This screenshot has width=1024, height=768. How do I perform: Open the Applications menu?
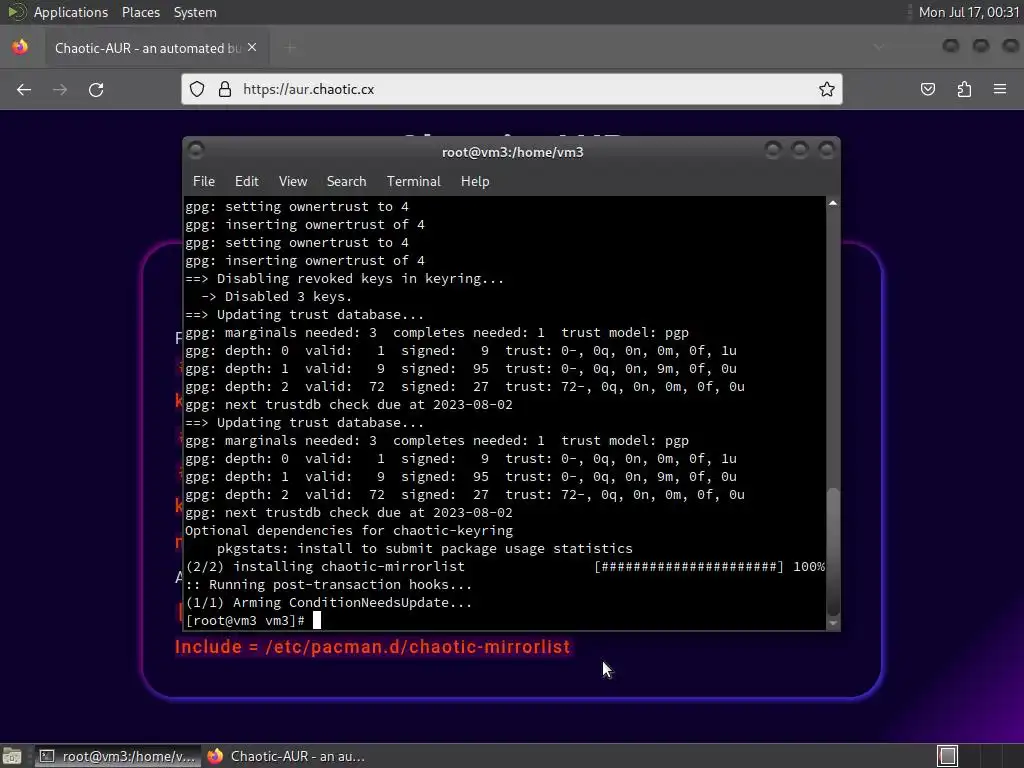[71, 12]
